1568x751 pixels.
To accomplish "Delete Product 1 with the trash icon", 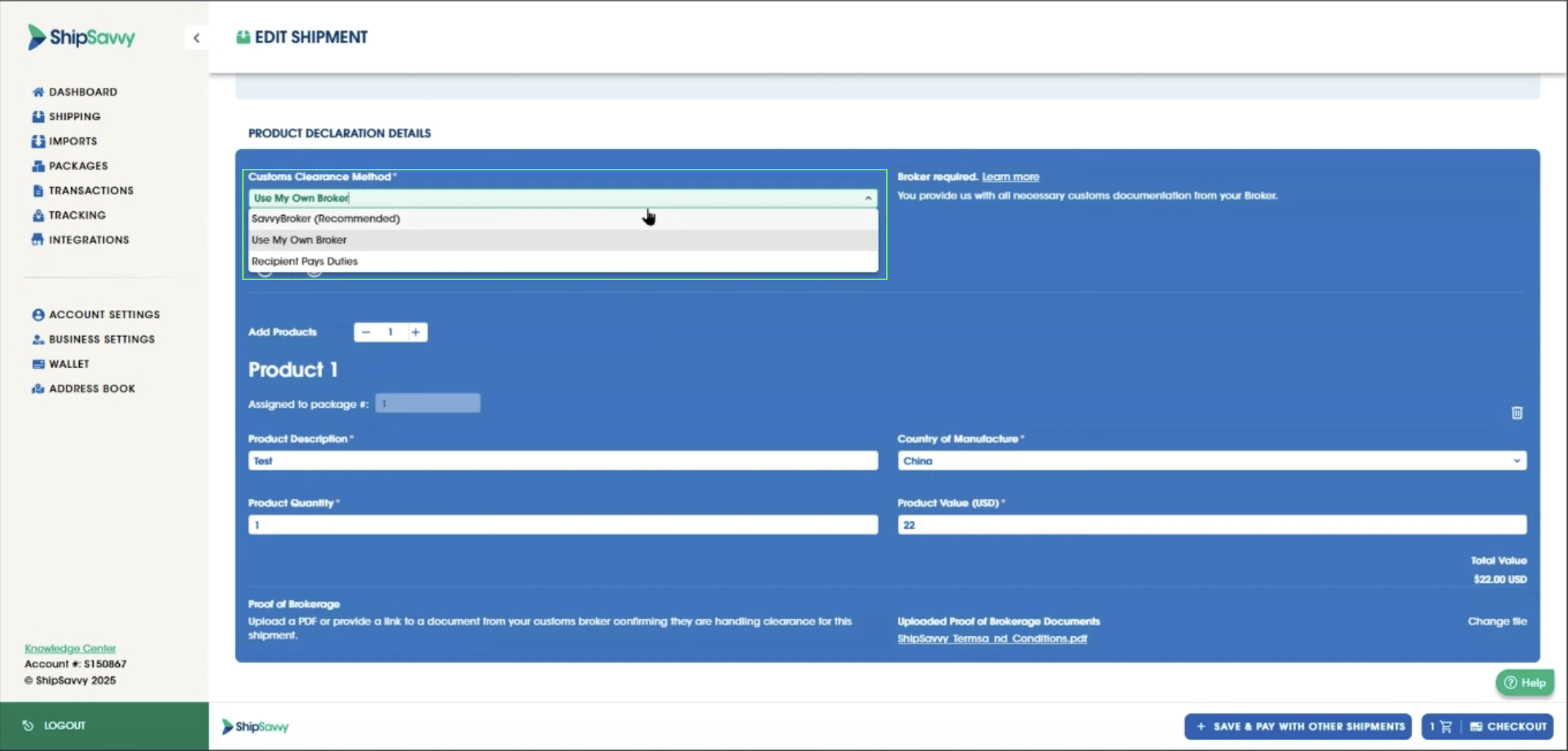I will pos(1517,413).
